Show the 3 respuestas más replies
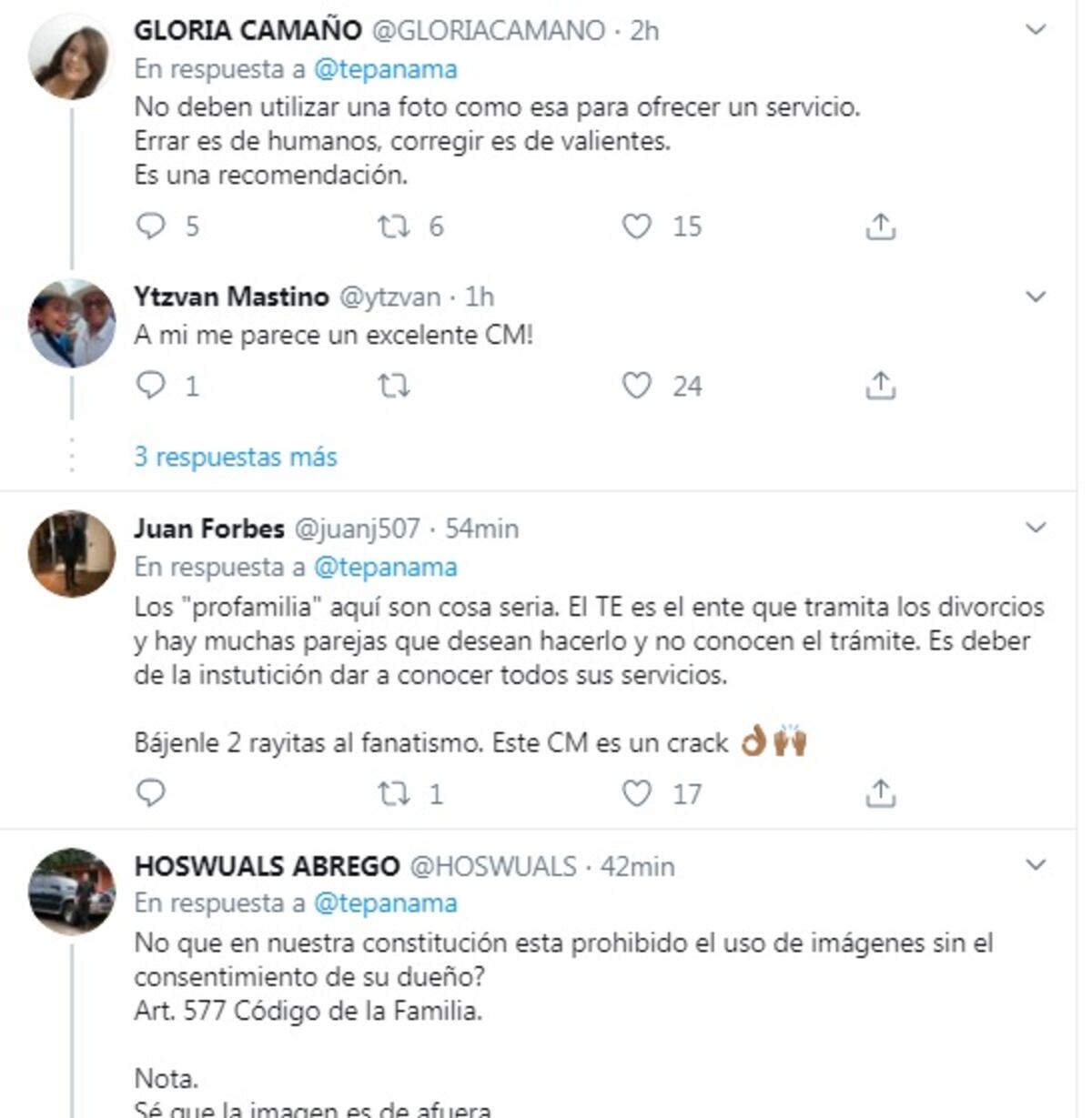This screenshot has height=1118, width=1092. 233,456
